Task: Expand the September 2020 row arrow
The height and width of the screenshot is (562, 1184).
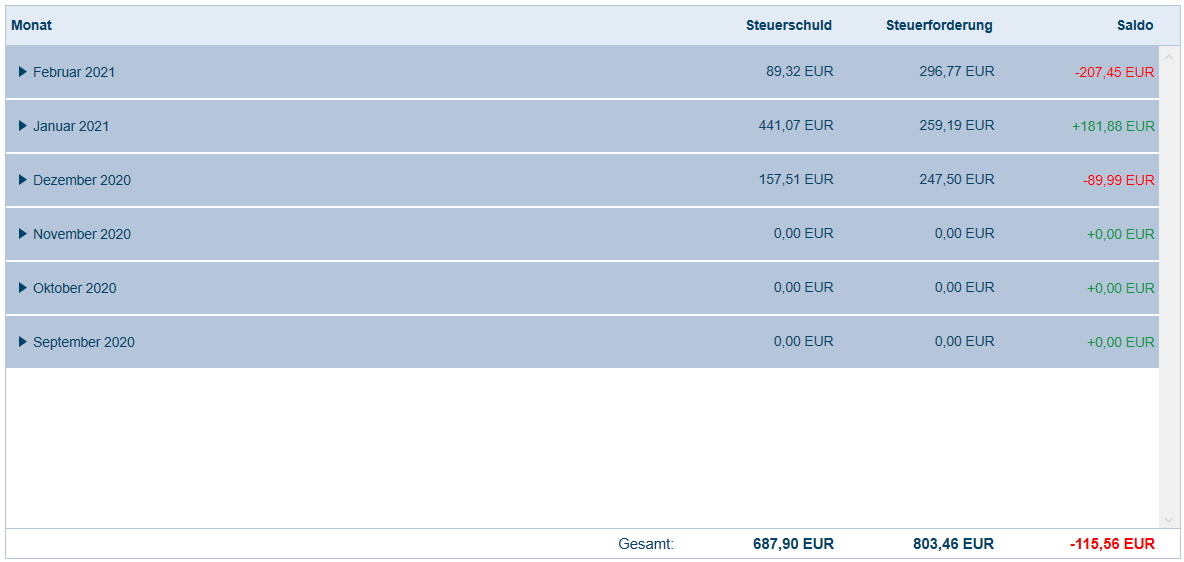Action: (x=23, y=342)
